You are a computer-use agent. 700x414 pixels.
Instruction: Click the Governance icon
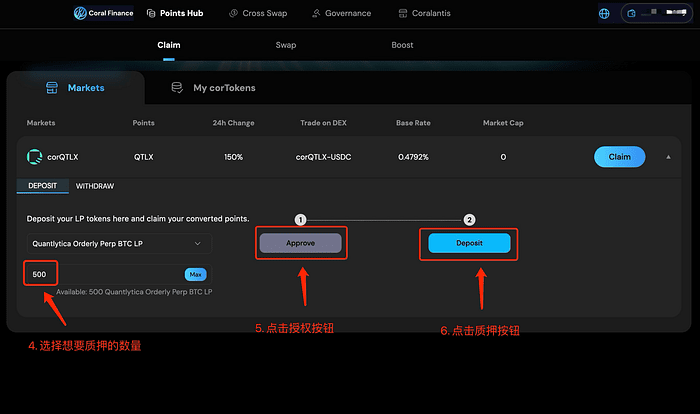[x=316, y=13]
